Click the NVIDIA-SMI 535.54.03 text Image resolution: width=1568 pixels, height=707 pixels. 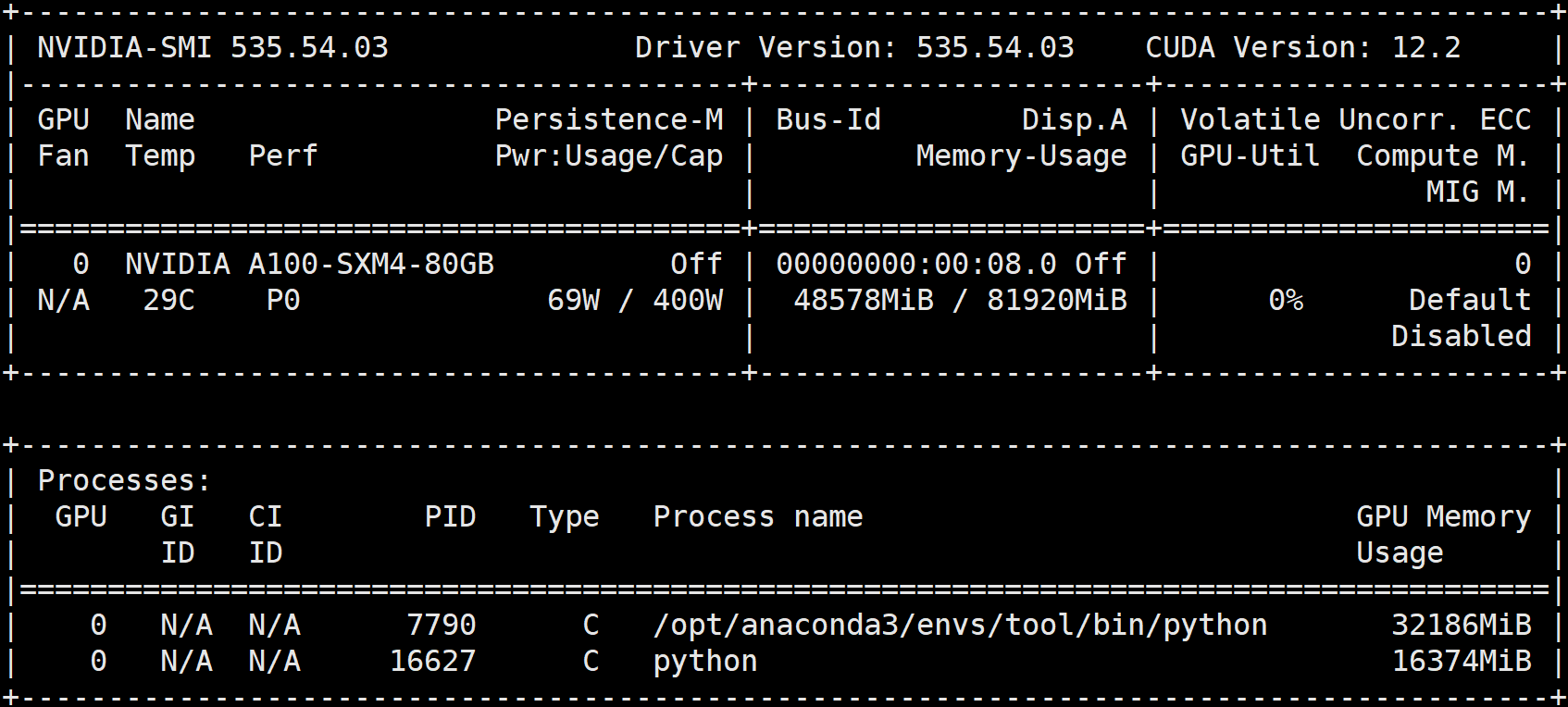(x=213, y=47)
